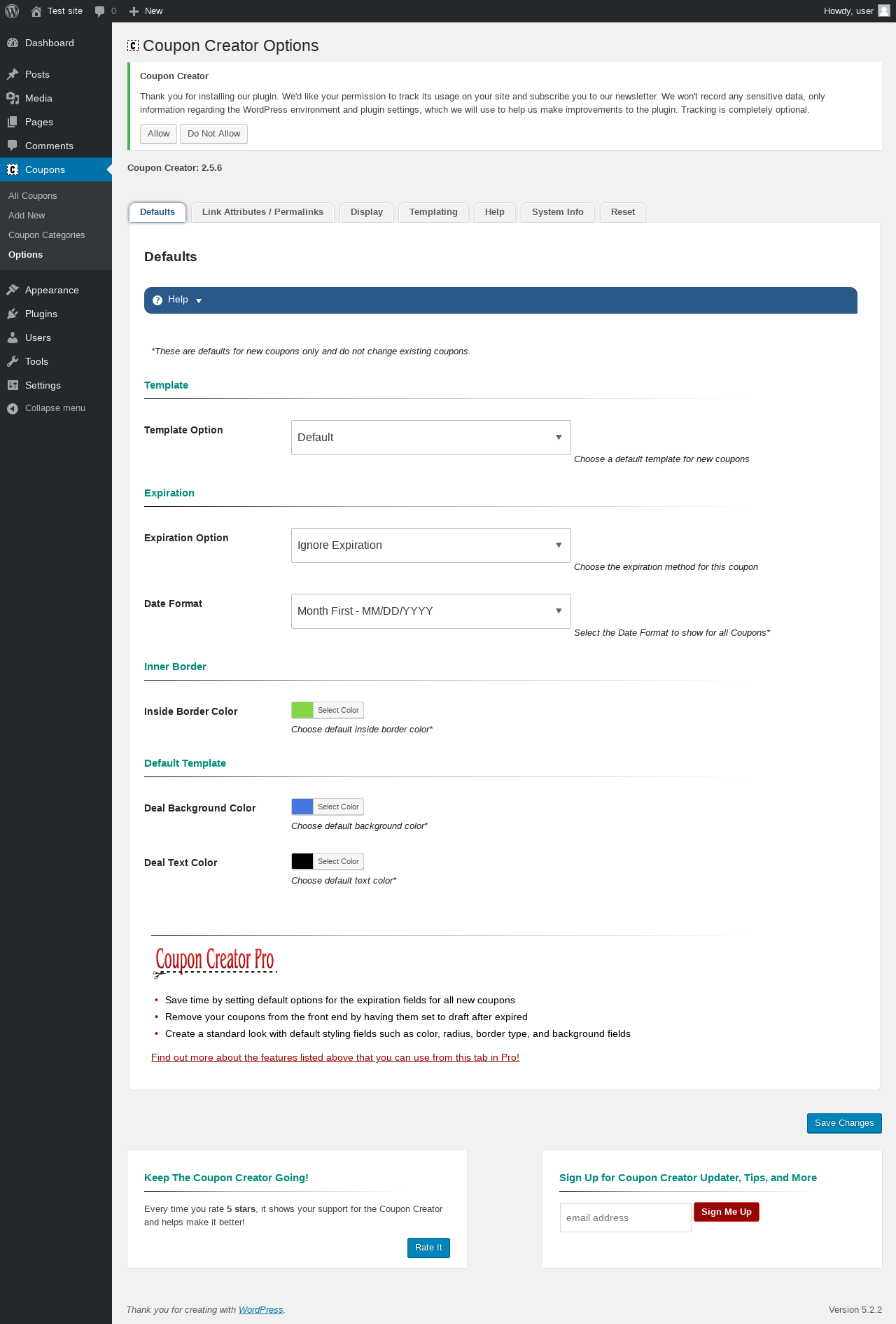Click the Test site home icon
The height and width of the screenshot is (1324, 896).
[x=36, y=11]
